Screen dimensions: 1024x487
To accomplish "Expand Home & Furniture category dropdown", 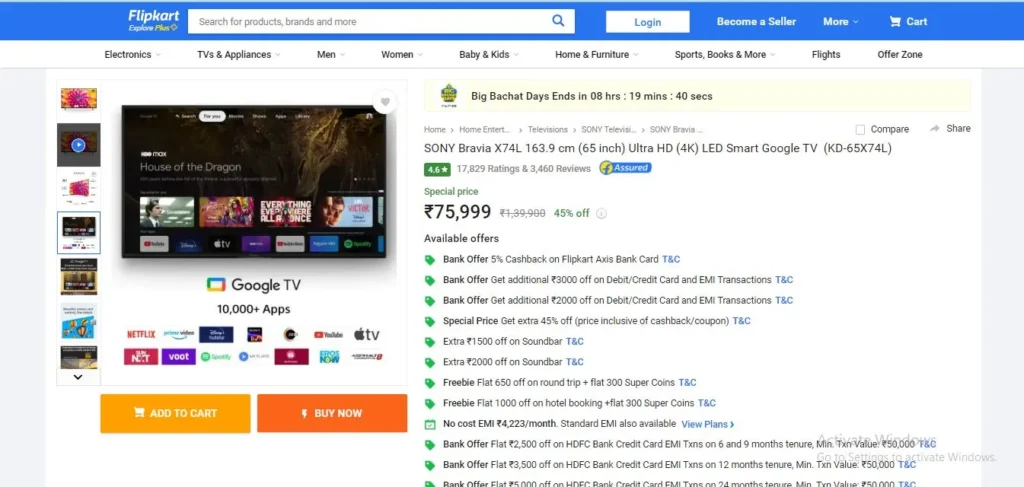I will pos(597,55).
